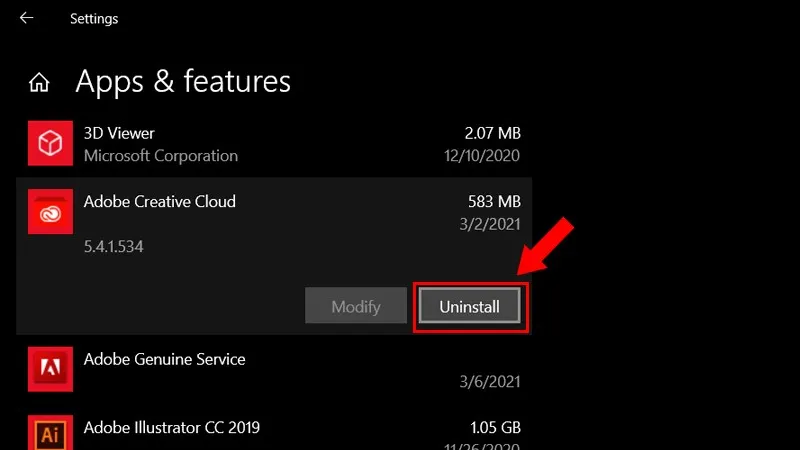The height and width of the screenshot is (450, 800).
Task: Click the 1.05 GB size label
Action: coord(495,428)
